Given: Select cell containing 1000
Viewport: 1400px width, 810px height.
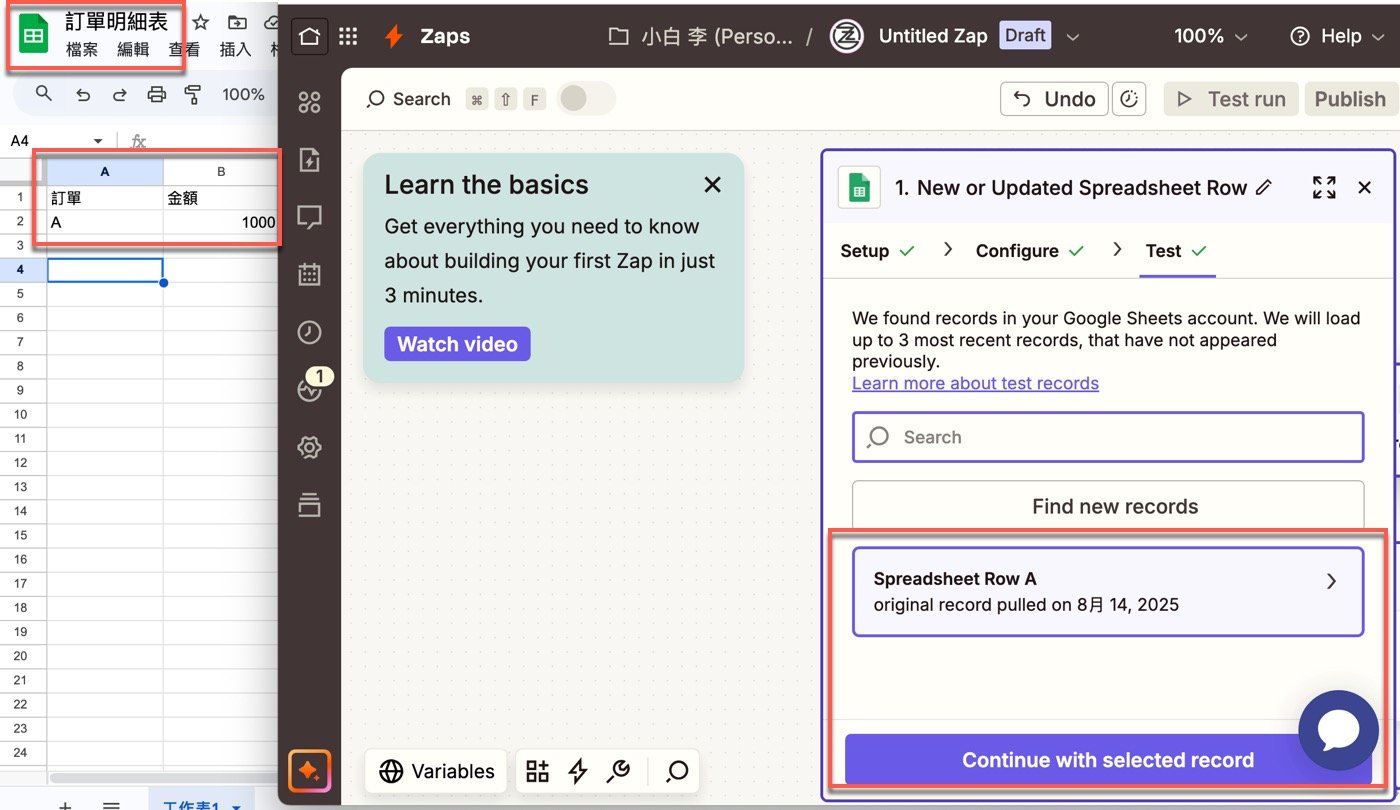Looking at the screenshot, I should [221, 222].
